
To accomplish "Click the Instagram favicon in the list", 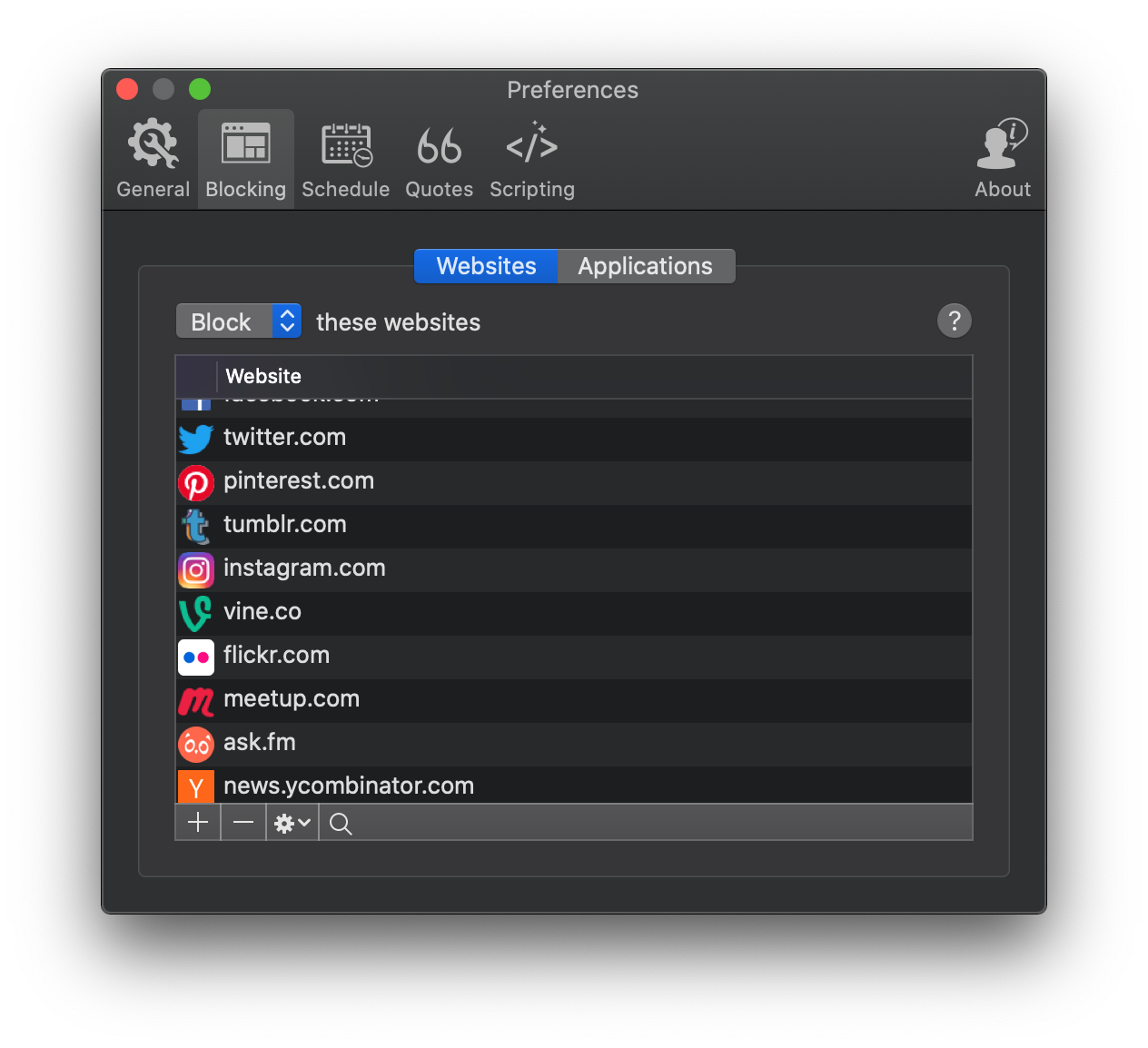I will point(196,570).
